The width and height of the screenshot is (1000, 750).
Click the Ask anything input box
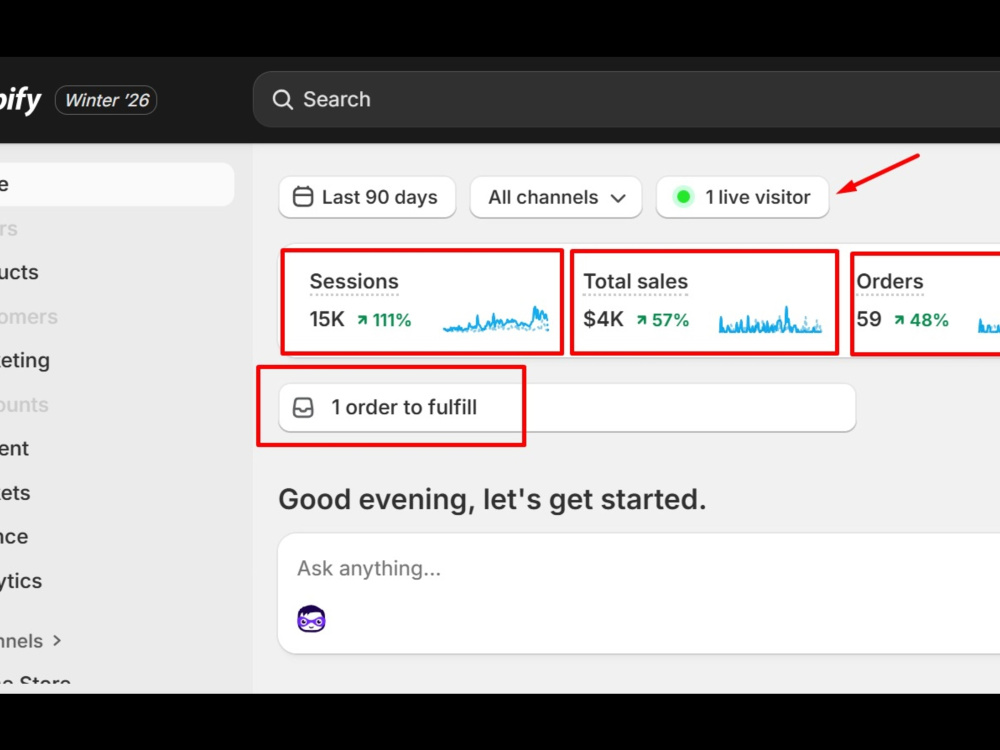(x=638, y=593)
